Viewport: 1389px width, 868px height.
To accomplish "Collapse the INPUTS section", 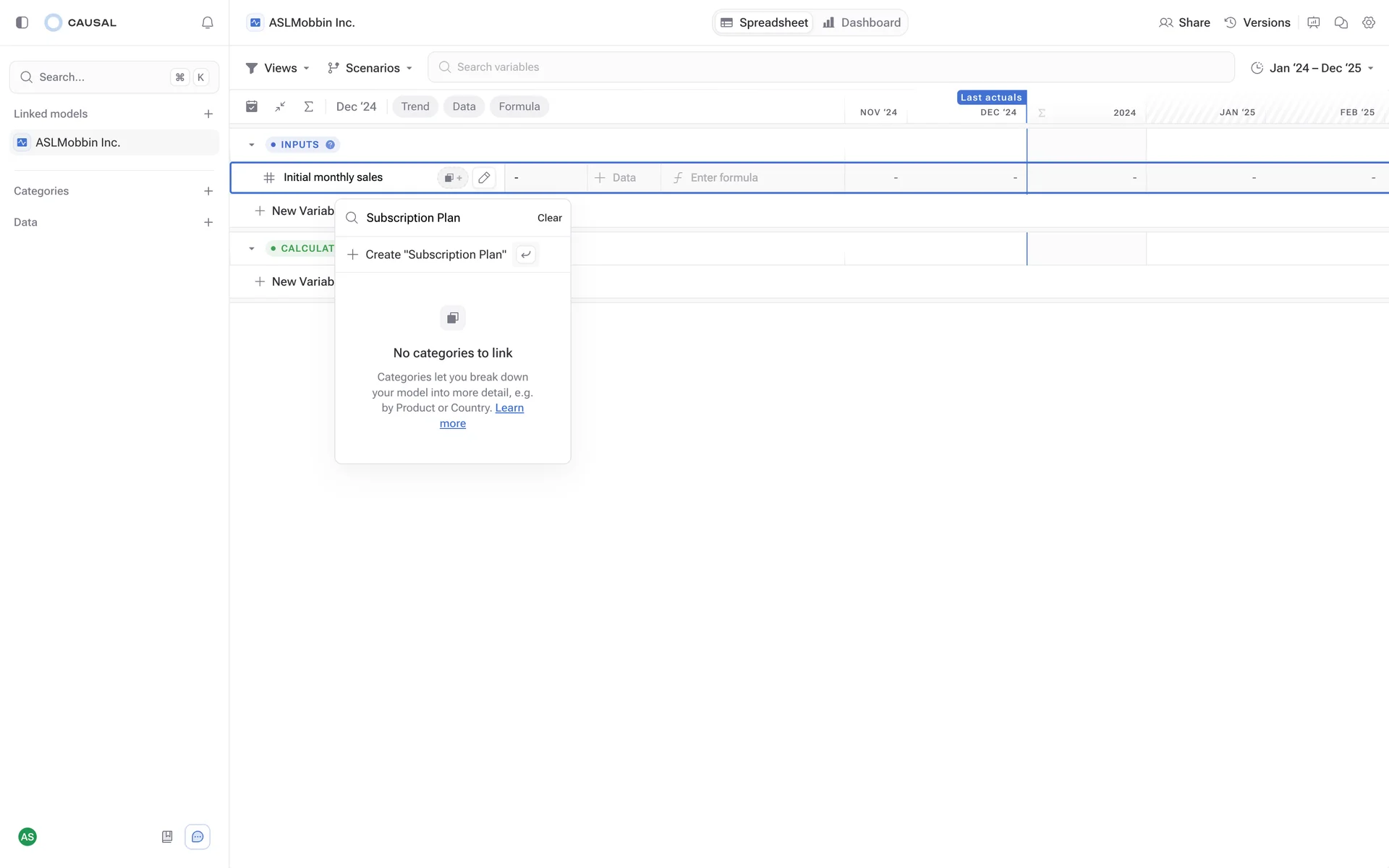I will (x=252, y=145).
